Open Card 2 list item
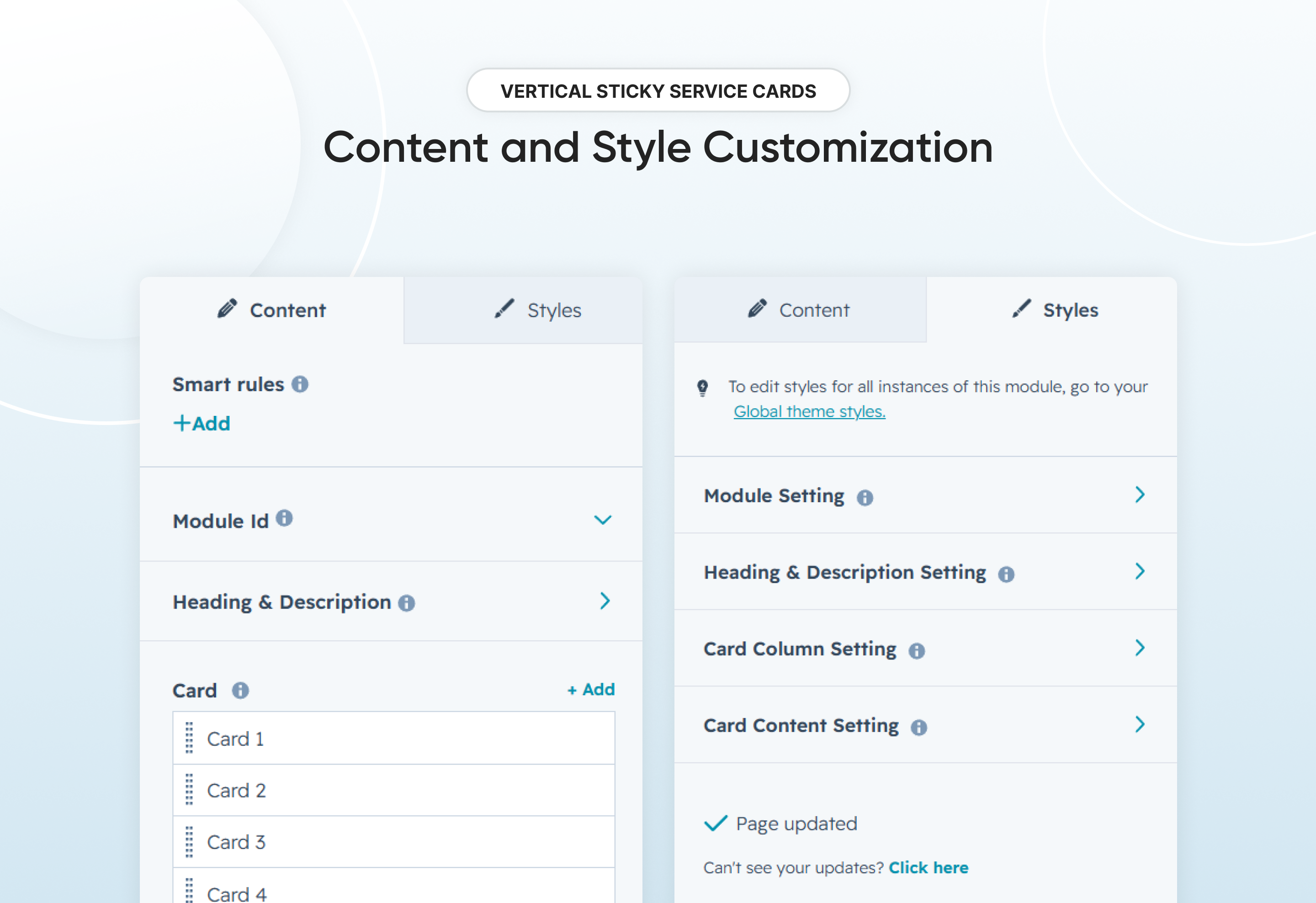The width and height of the screenshot is (1316, 903). [x=393, y=790]
